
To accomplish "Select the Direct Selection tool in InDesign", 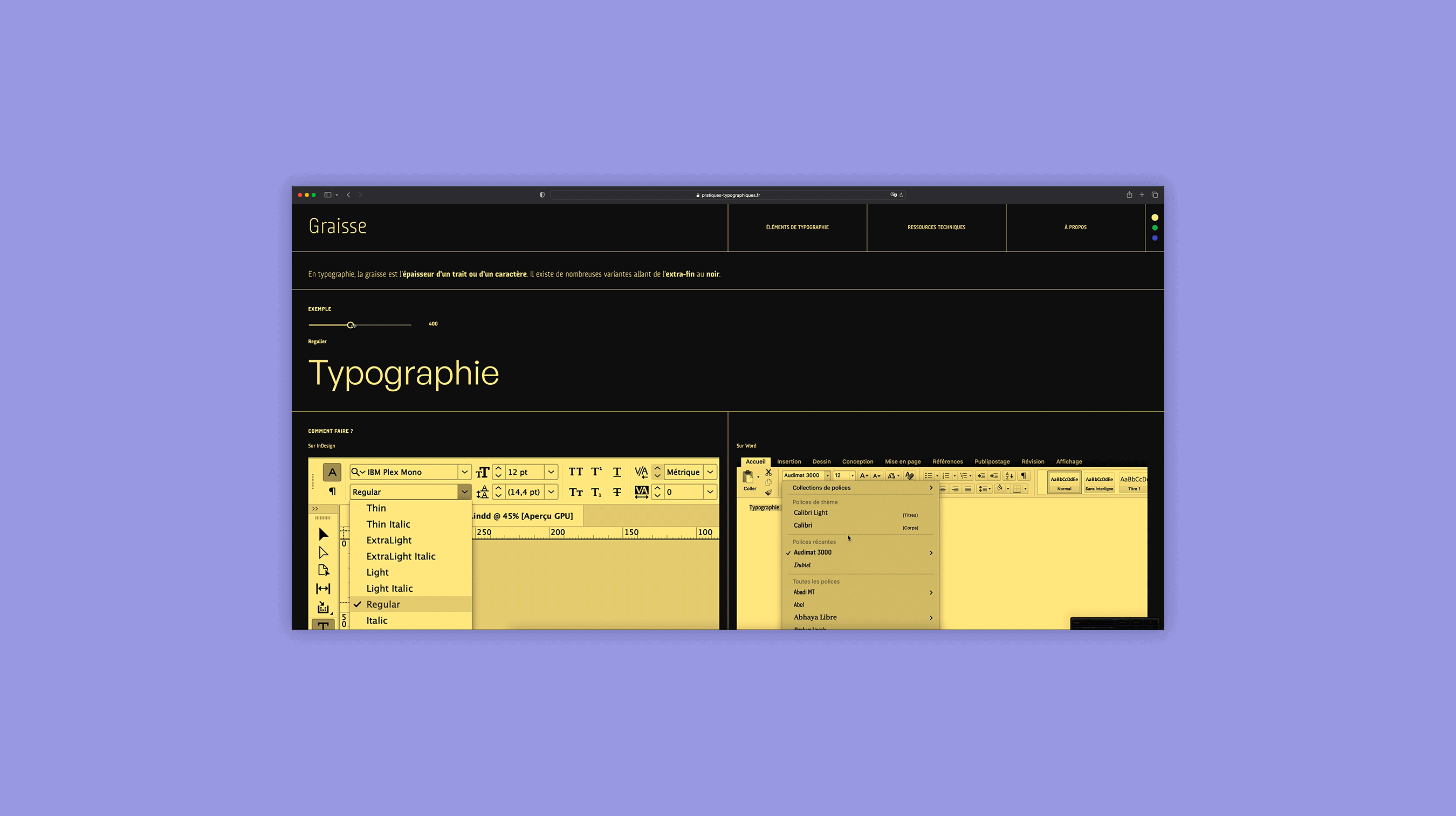I will pos(324,552).
